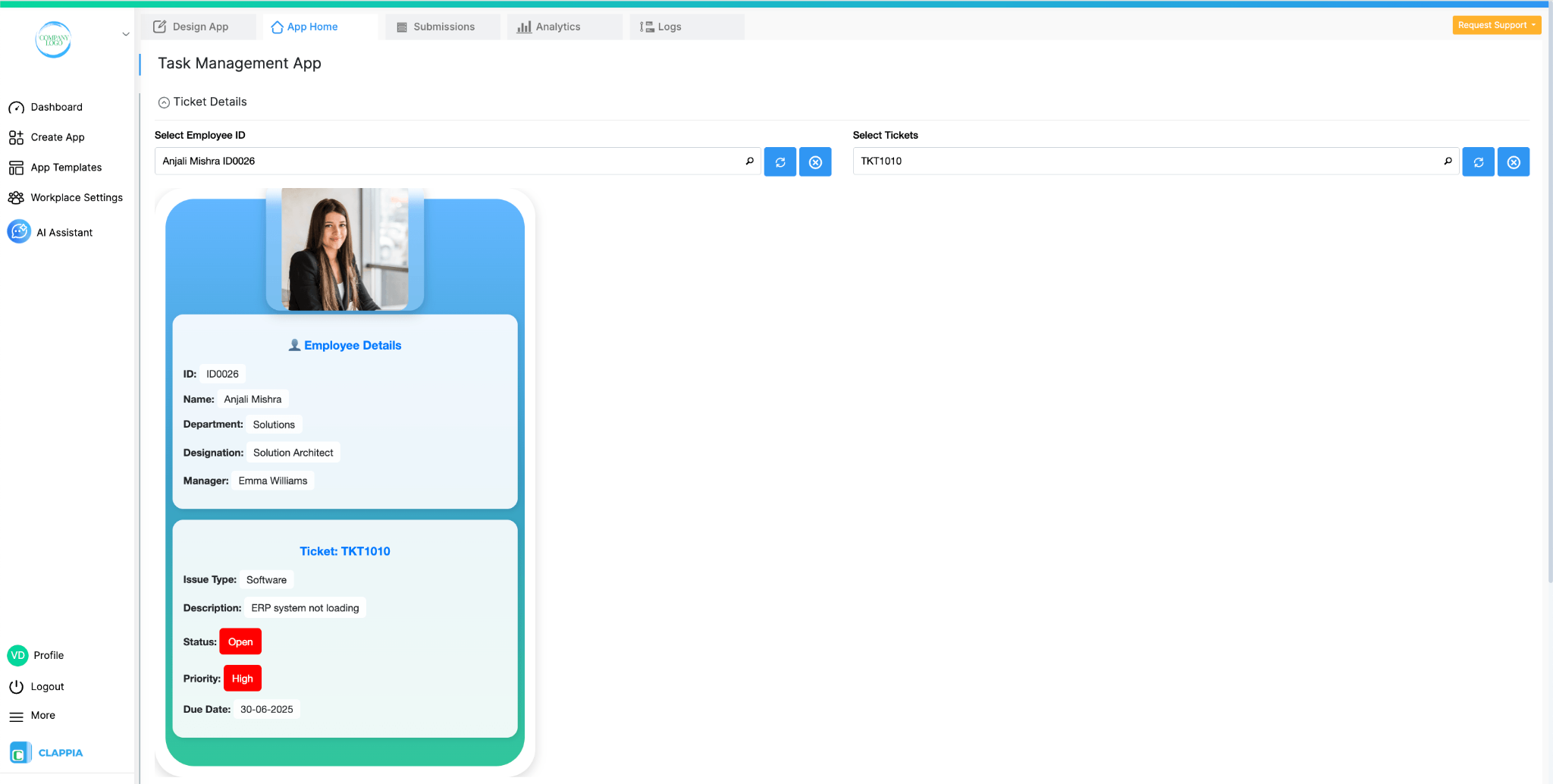Click the search icon in Employee ID field
The height and width of the screenshot is (784, 1553).
[749, 161]
